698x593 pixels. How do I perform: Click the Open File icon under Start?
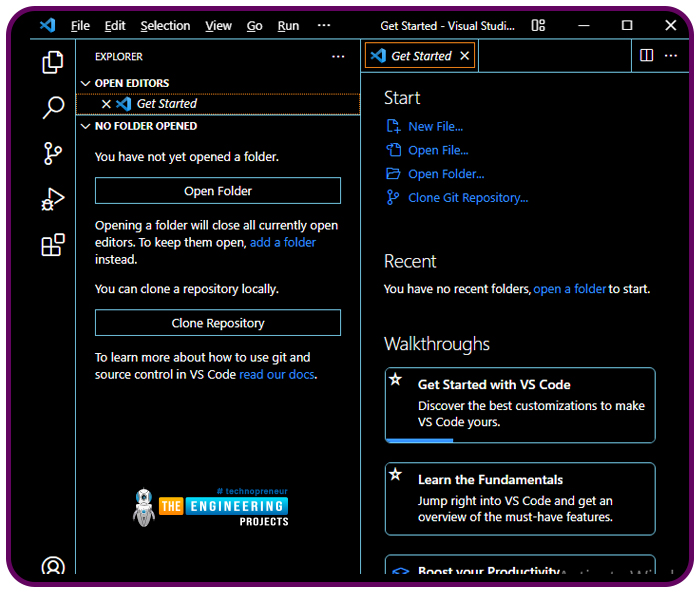click(394, 150)
